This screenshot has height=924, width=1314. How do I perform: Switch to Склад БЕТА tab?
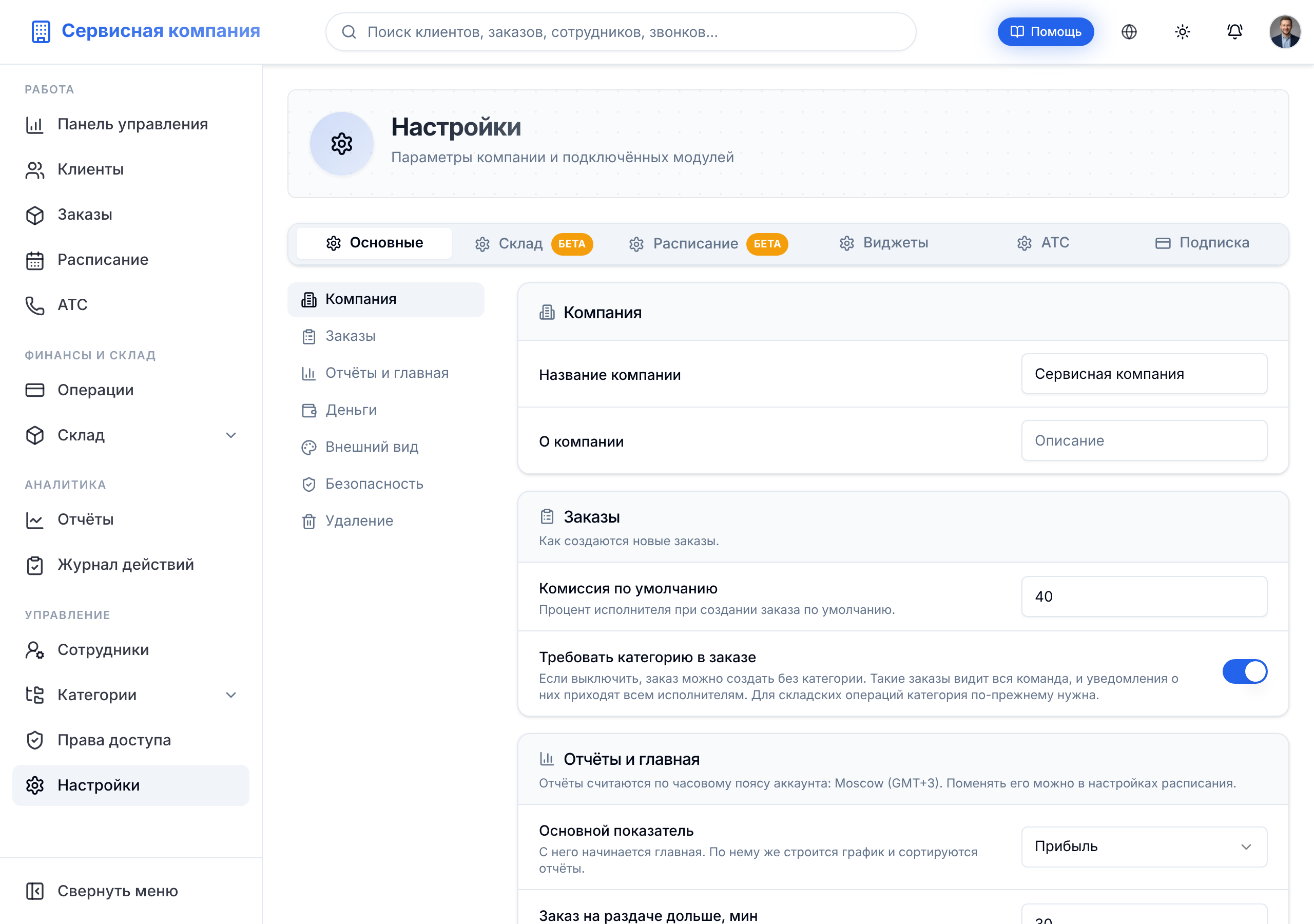pyautogui.click(x=533, y=244)
